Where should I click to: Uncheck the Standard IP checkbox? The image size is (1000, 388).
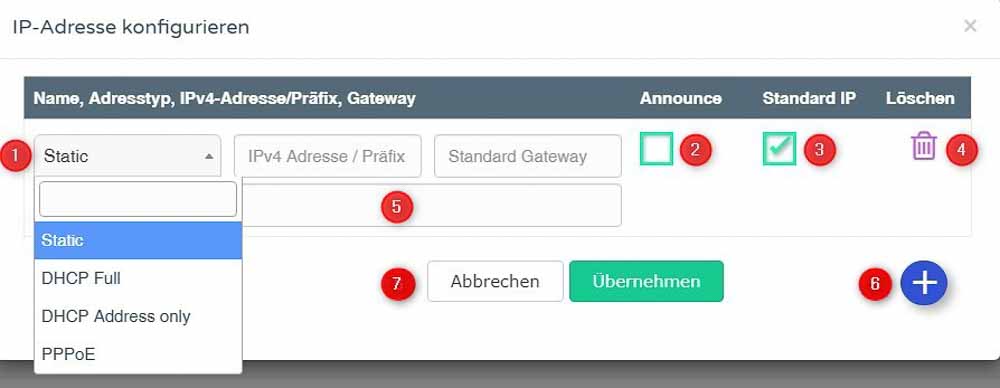(x=779, y=149)
